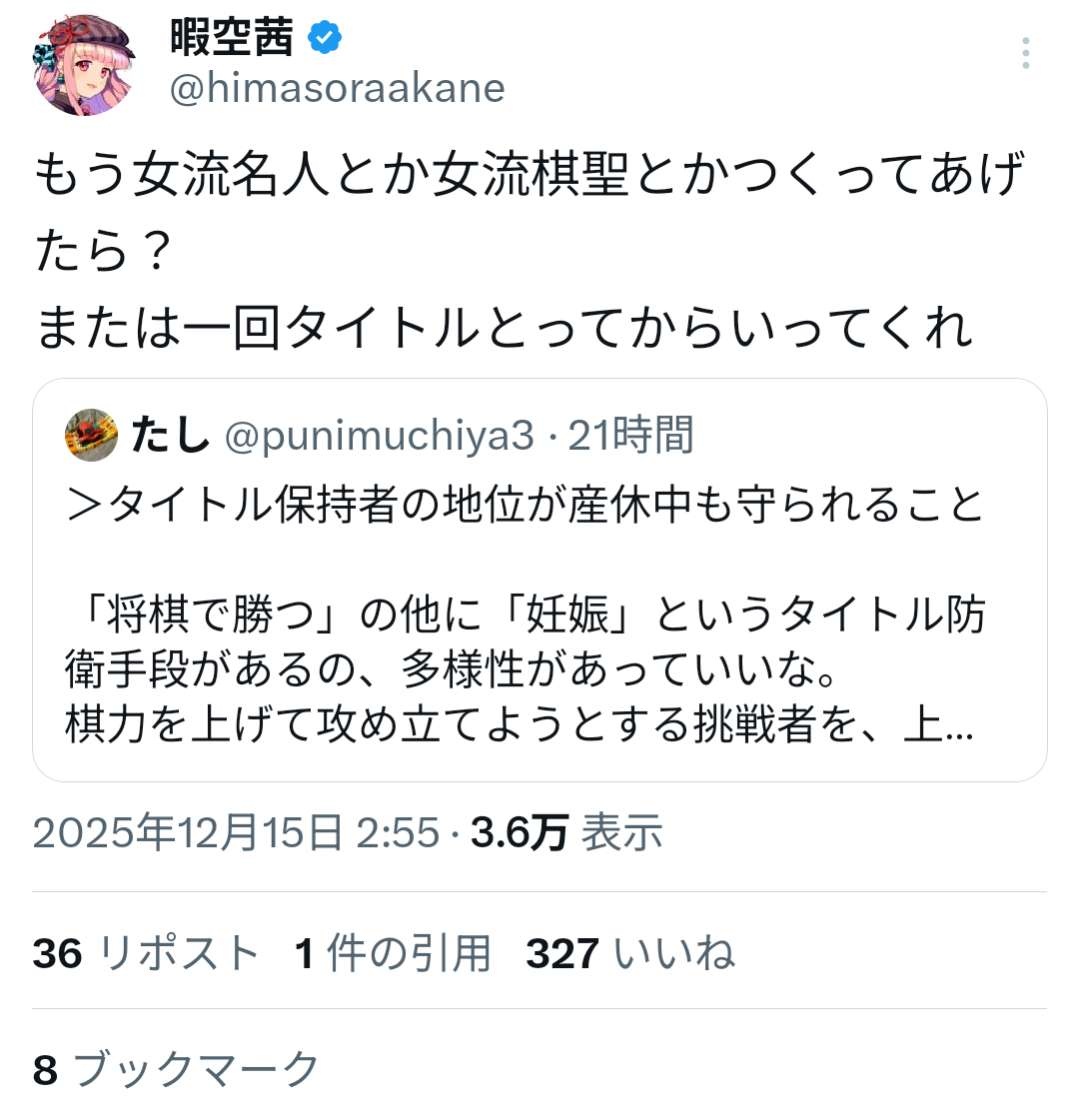
Task: Open the 2025年12月15日 2:55 timestamp
Action: click(x=236, y=832)
